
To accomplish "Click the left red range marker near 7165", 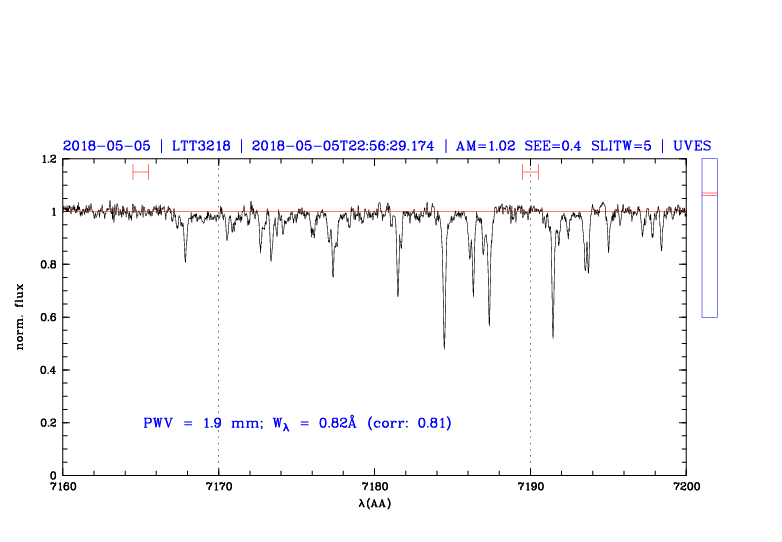I will click(x=140, y=172).
